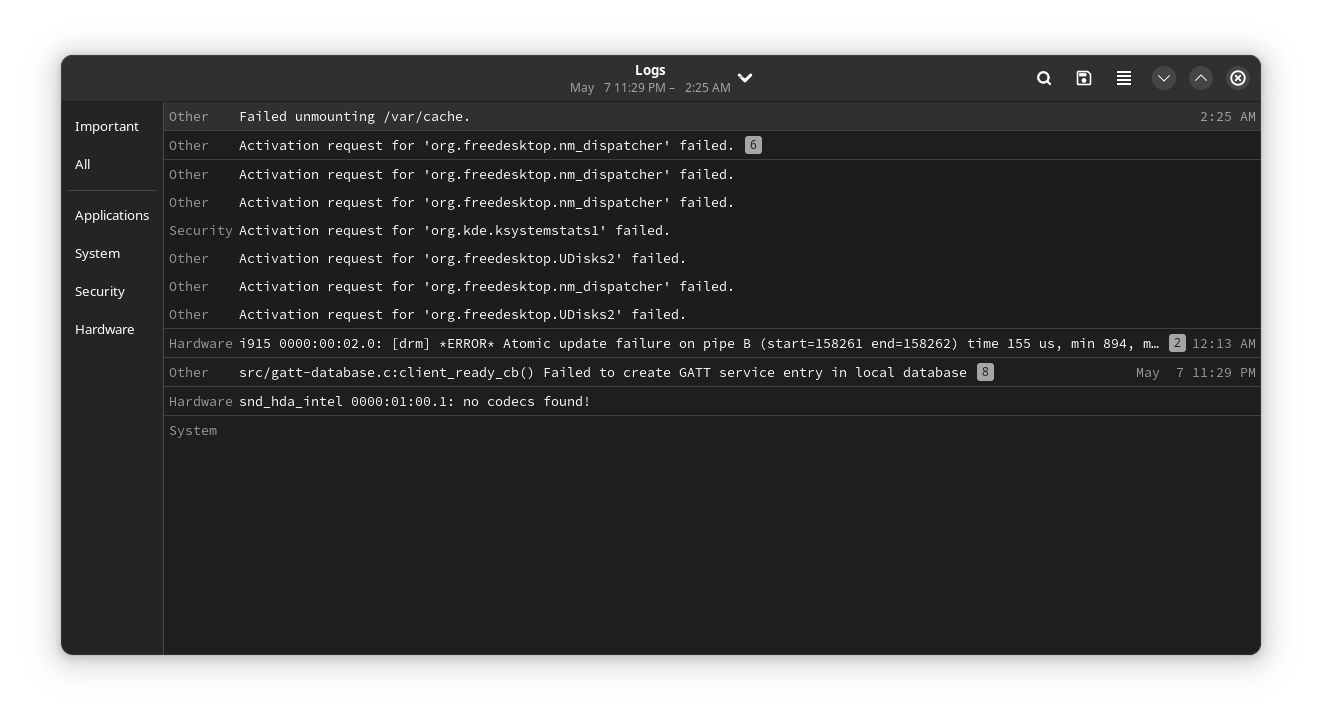
Task: Open the hamburger primary menu
Action: [x=1124, y=78]
